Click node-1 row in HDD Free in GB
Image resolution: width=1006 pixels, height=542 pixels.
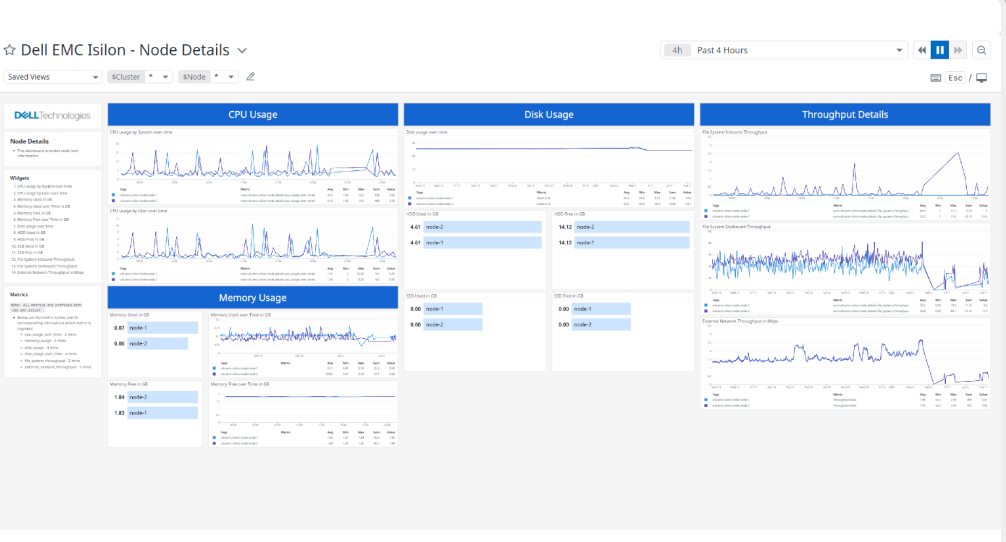pos(623,242)
